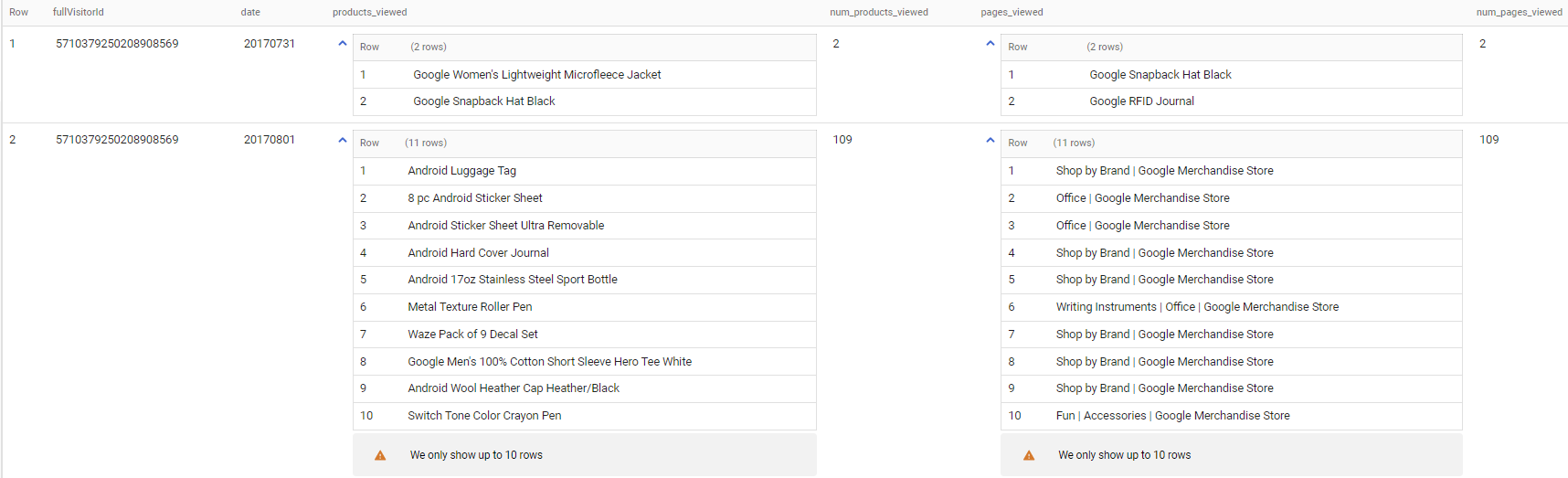Select Google Men's Hero Tee White product
Screen dimensions: 1568x478
click(550, 362)
